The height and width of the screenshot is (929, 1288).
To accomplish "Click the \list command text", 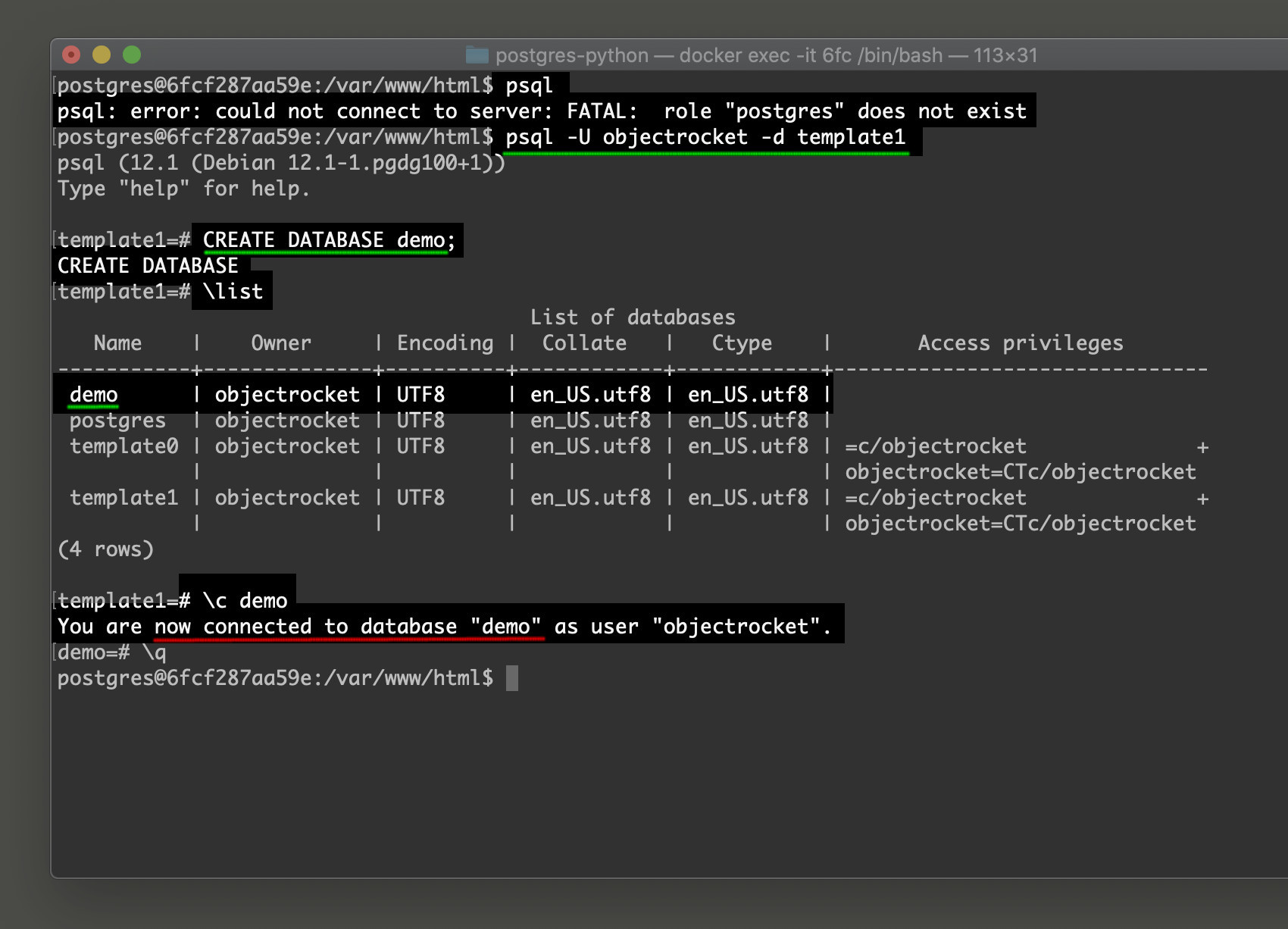I will point(233,291).
